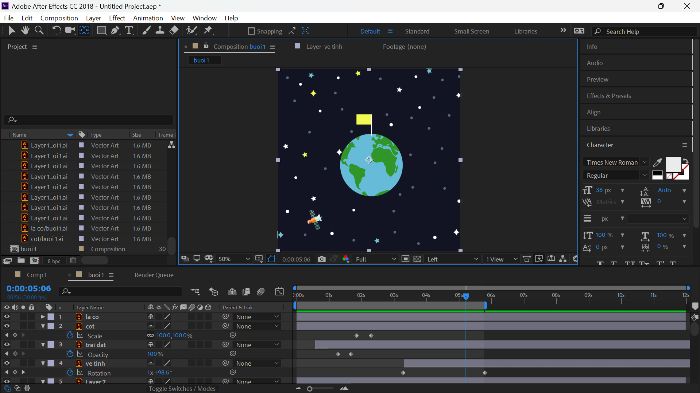Open the Effect menu
The width and height of the screenshot is (700, 393).
pyautogui.click(x=117, y=18)
